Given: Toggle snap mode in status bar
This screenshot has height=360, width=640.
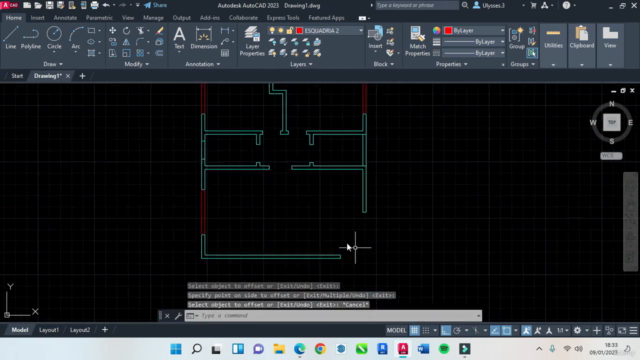Looking at the screenshot, I should (426, 330).
